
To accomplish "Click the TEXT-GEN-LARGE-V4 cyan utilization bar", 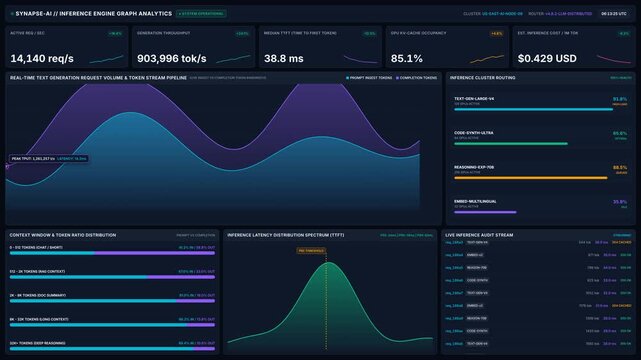I will 533,110.
